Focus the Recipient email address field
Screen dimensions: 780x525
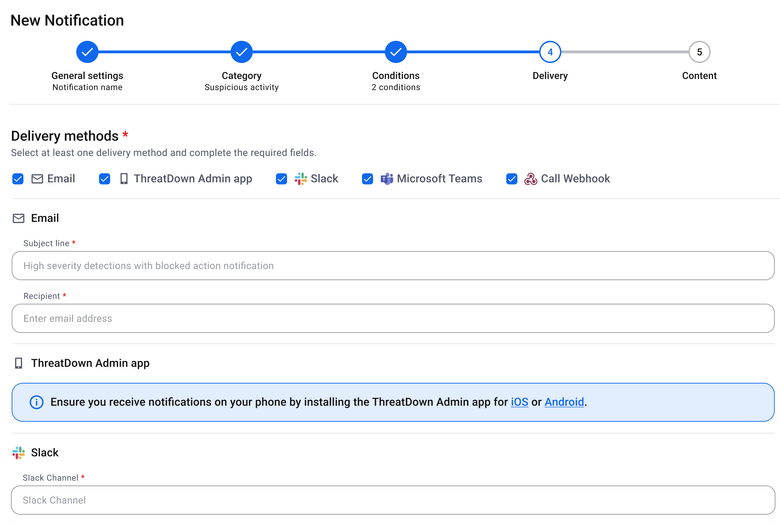393,318
